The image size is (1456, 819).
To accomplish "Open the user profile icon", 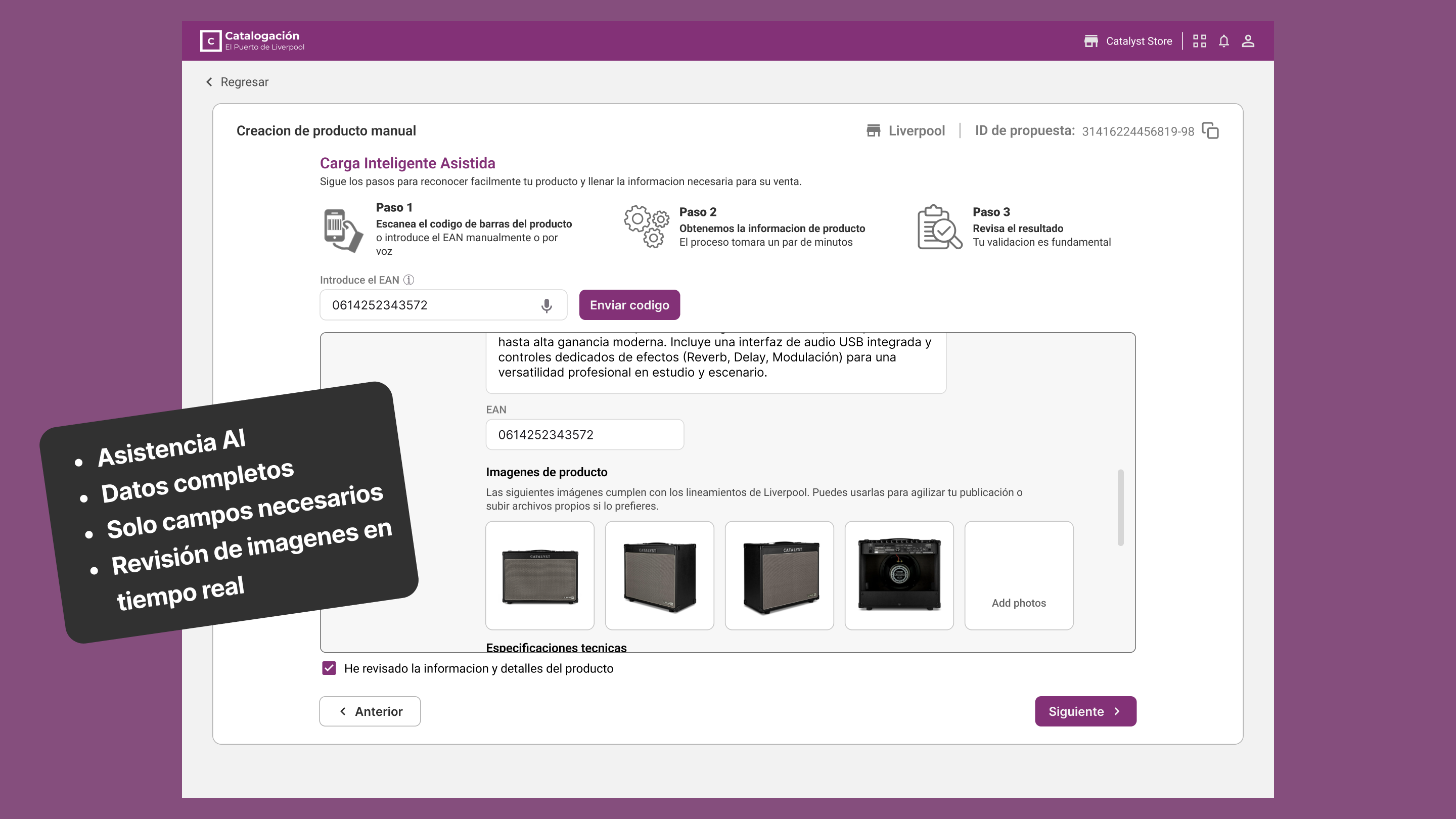I will pyautogui.click(x=1248, y=41).
